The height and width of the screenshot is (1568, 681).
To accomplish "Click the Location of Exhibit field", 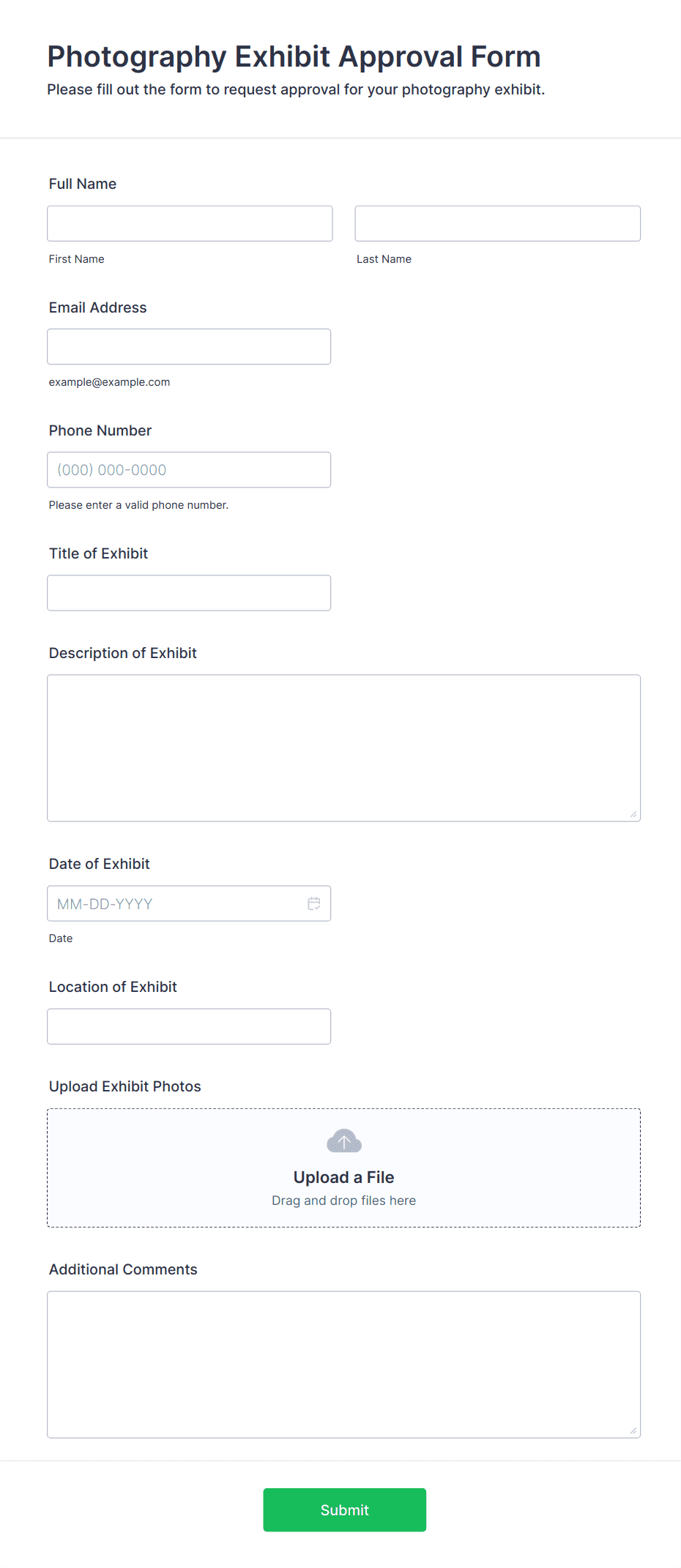I will pyautogui.click(x=189, y=1026).
